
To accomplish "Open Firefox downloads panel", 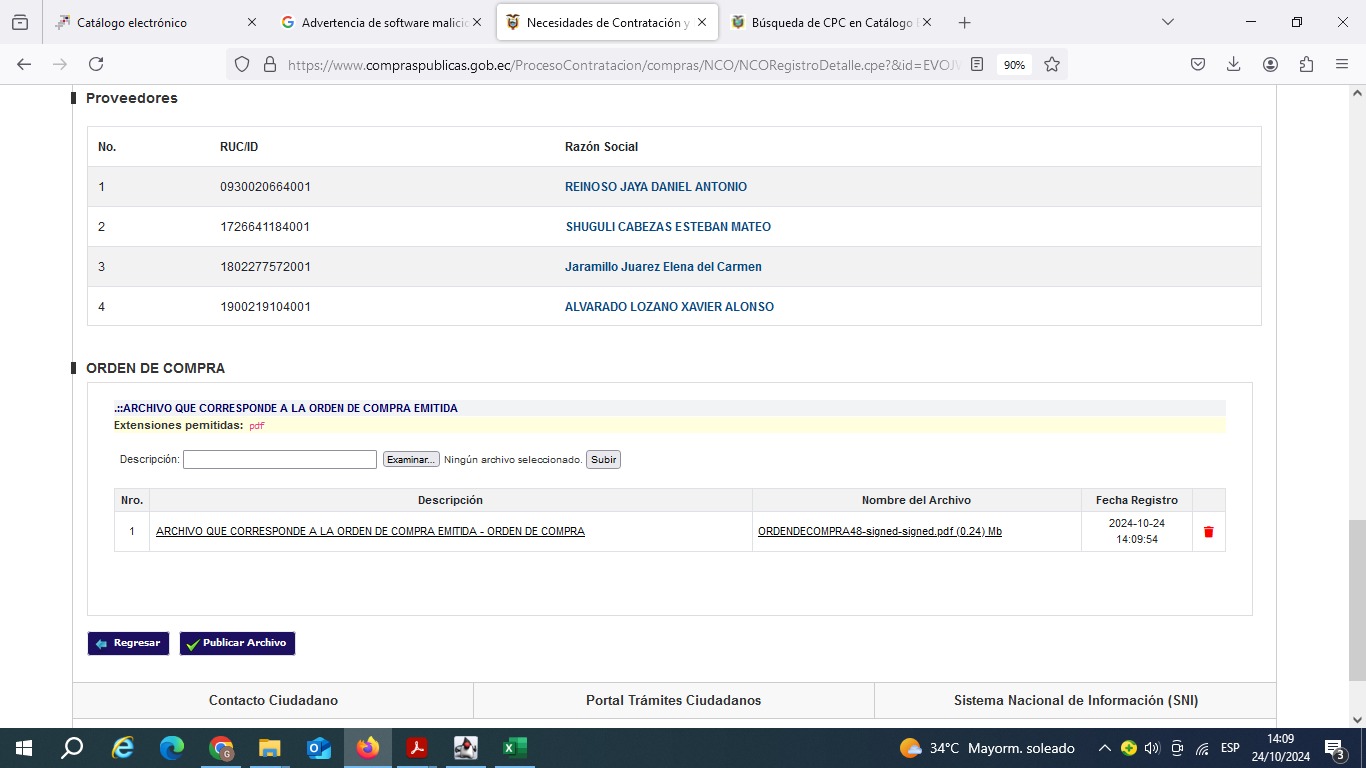I will pyautogui.click(x=1233, y=64).
